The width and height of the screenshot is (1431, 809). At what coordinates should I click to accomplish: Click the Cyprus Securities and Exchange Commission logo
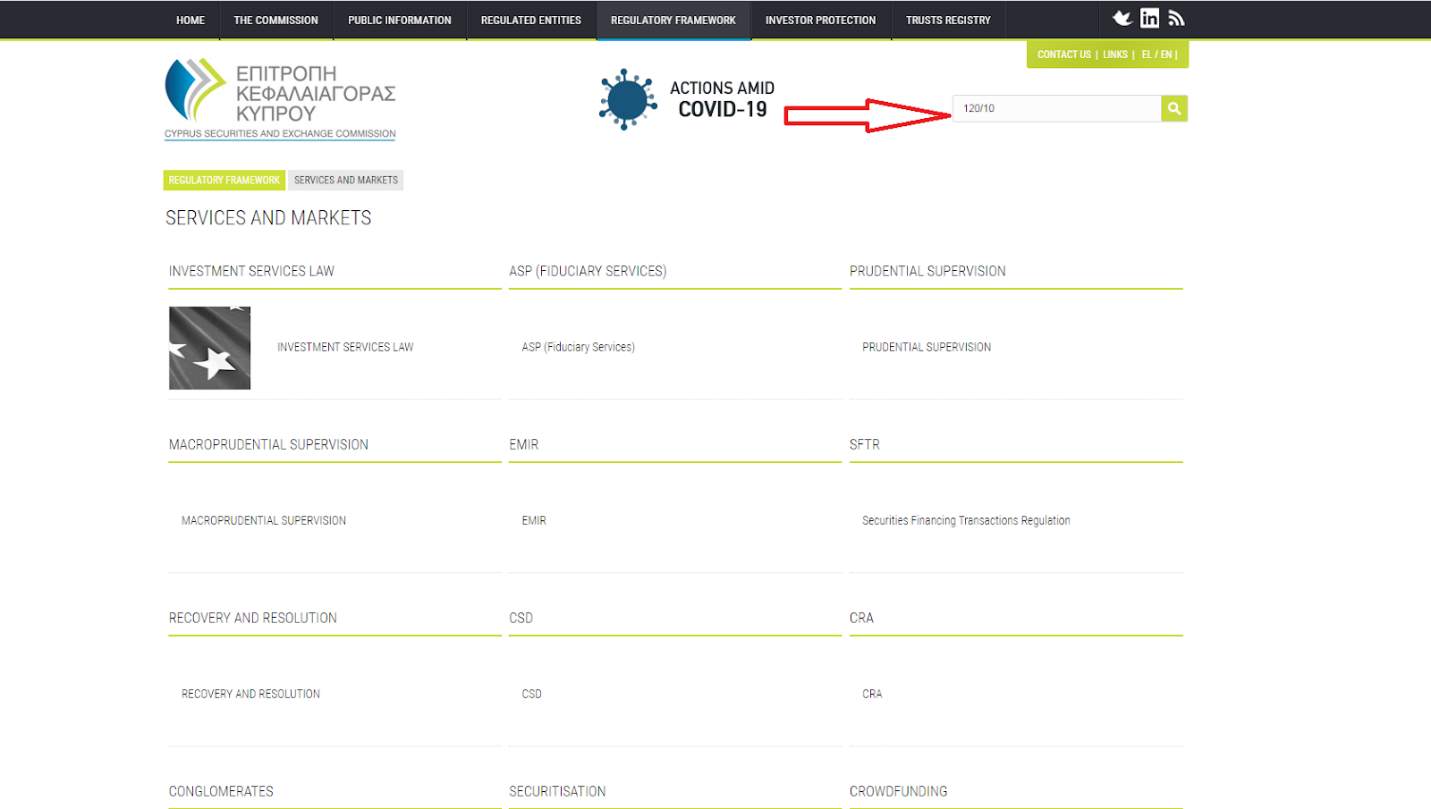(281, 97)
